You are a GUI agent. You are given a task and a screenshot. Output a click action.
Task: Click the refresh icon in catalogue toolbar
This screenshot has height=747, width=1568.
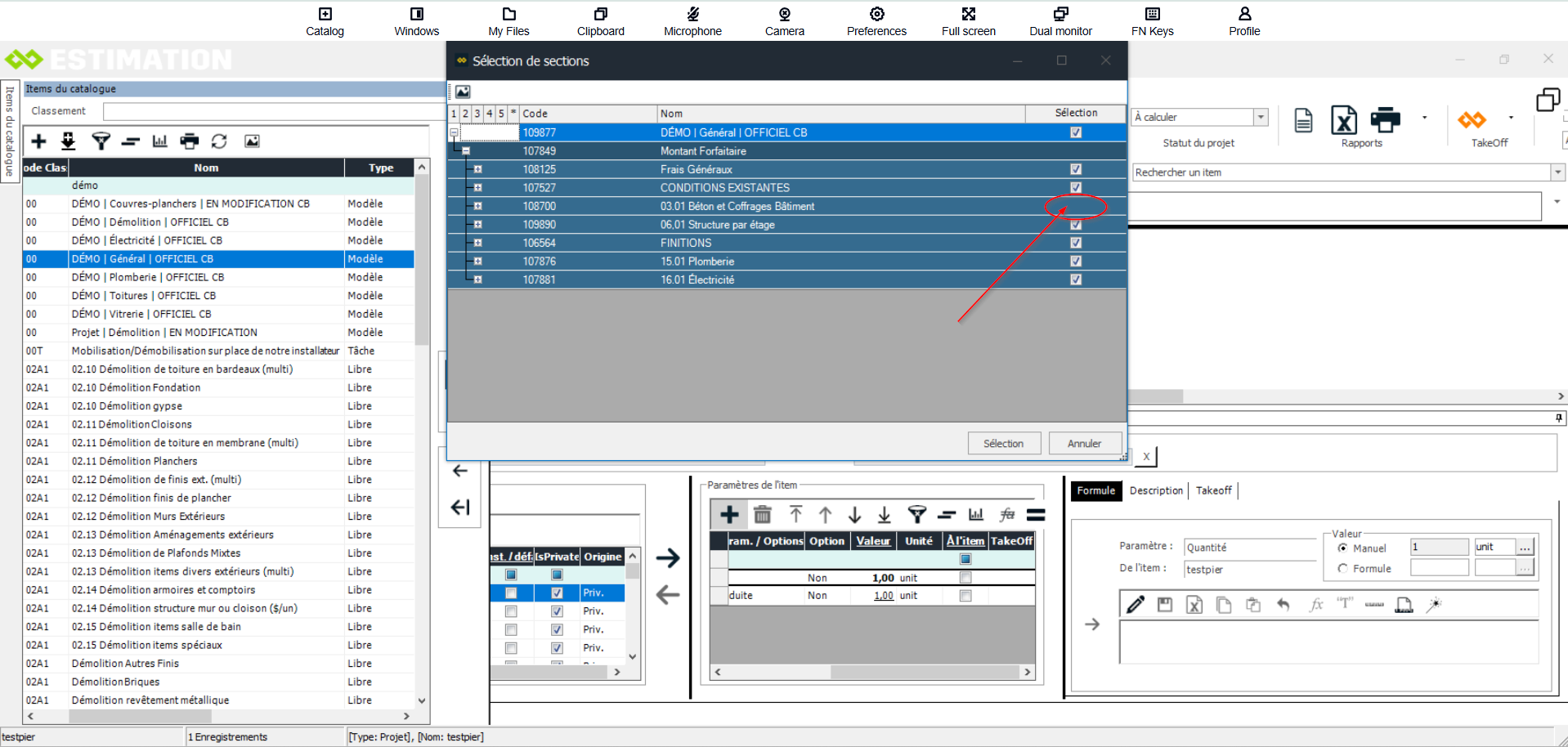[x=219, y=141]
